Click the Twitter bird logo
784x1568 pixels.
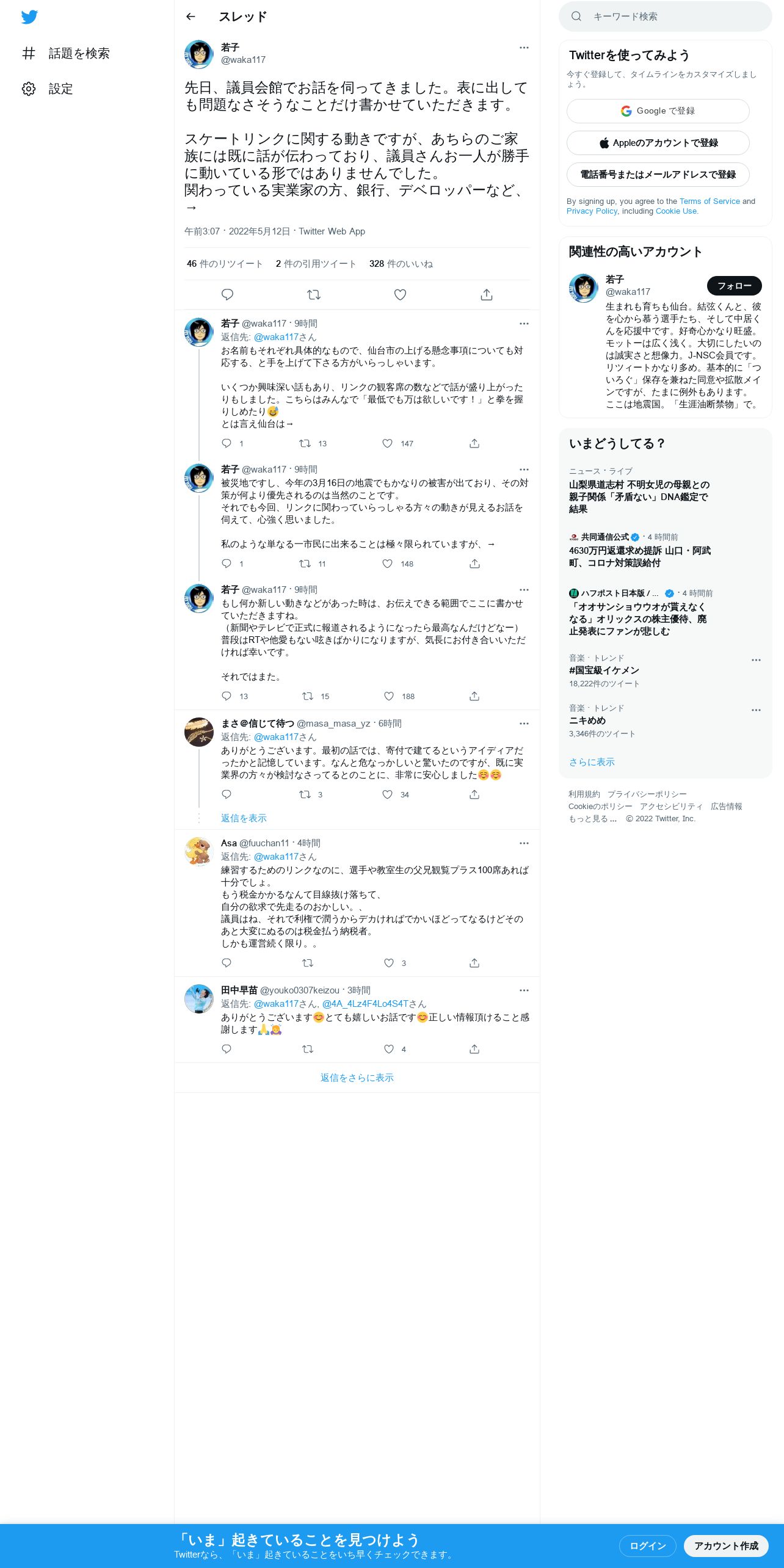[x=29, y=17]
